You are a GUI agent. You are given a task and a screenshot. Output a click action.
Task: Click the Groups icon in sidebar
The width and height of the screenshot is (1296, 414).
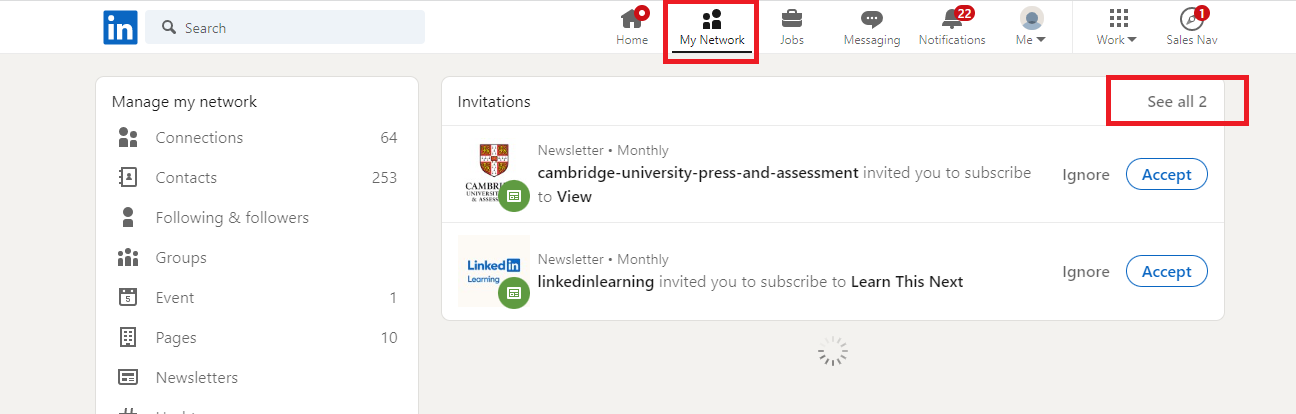pyautogui.click(x=128, y=258)
